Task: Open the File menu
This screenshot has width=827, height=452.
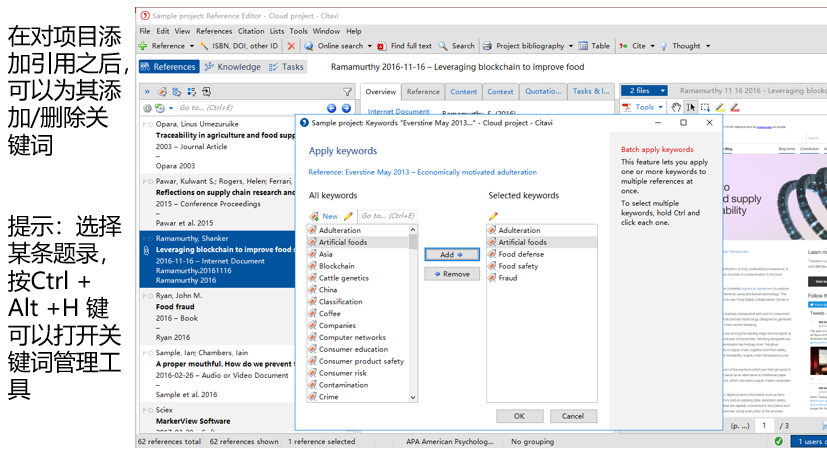Action: pos(145,31)
